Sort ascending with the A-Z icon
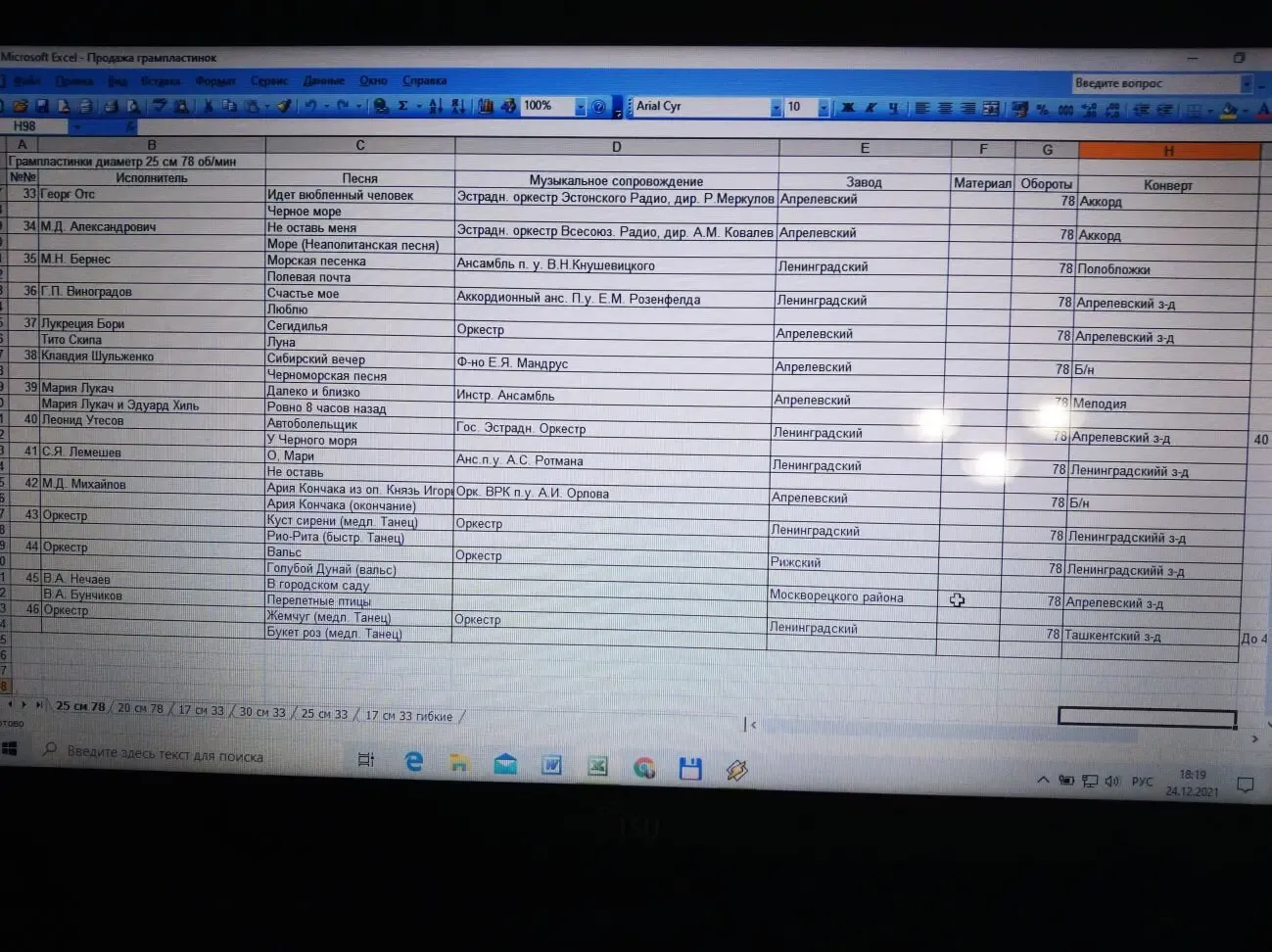Image resolution: width=1272 pixels, height=952 pixels. (x=436, y=106)
